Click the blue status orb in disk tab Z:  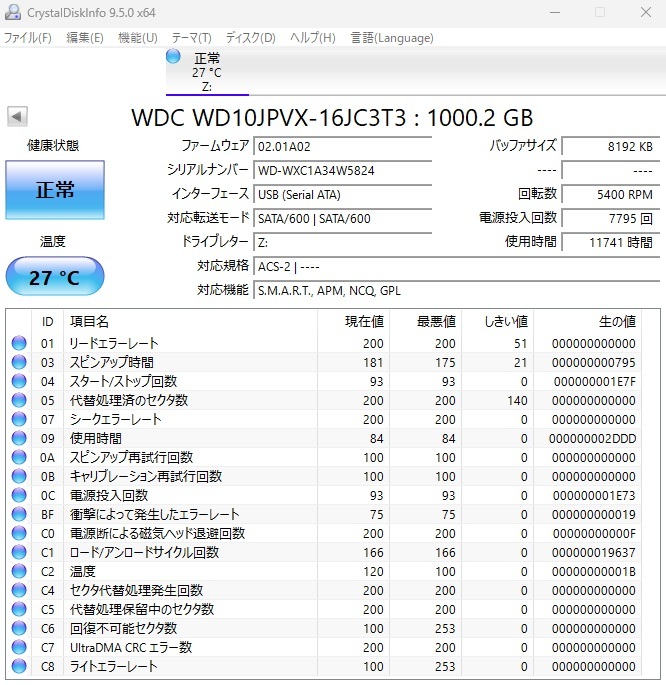click(x=173, y=56)
